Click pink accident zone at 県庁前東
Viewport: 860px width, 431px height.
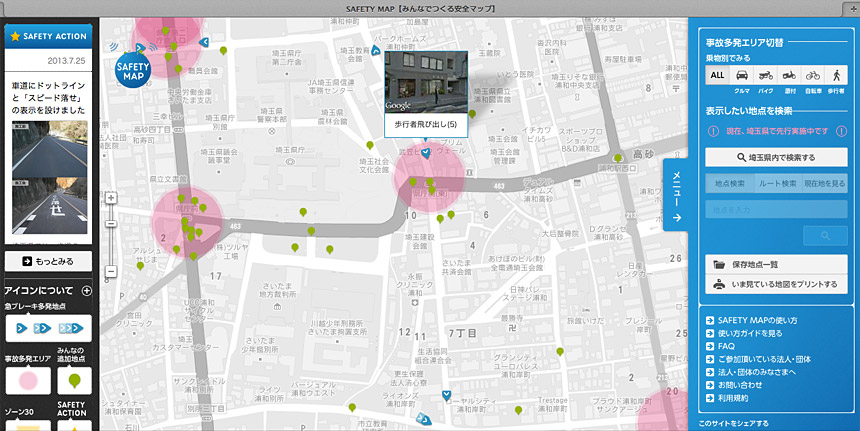428,177
